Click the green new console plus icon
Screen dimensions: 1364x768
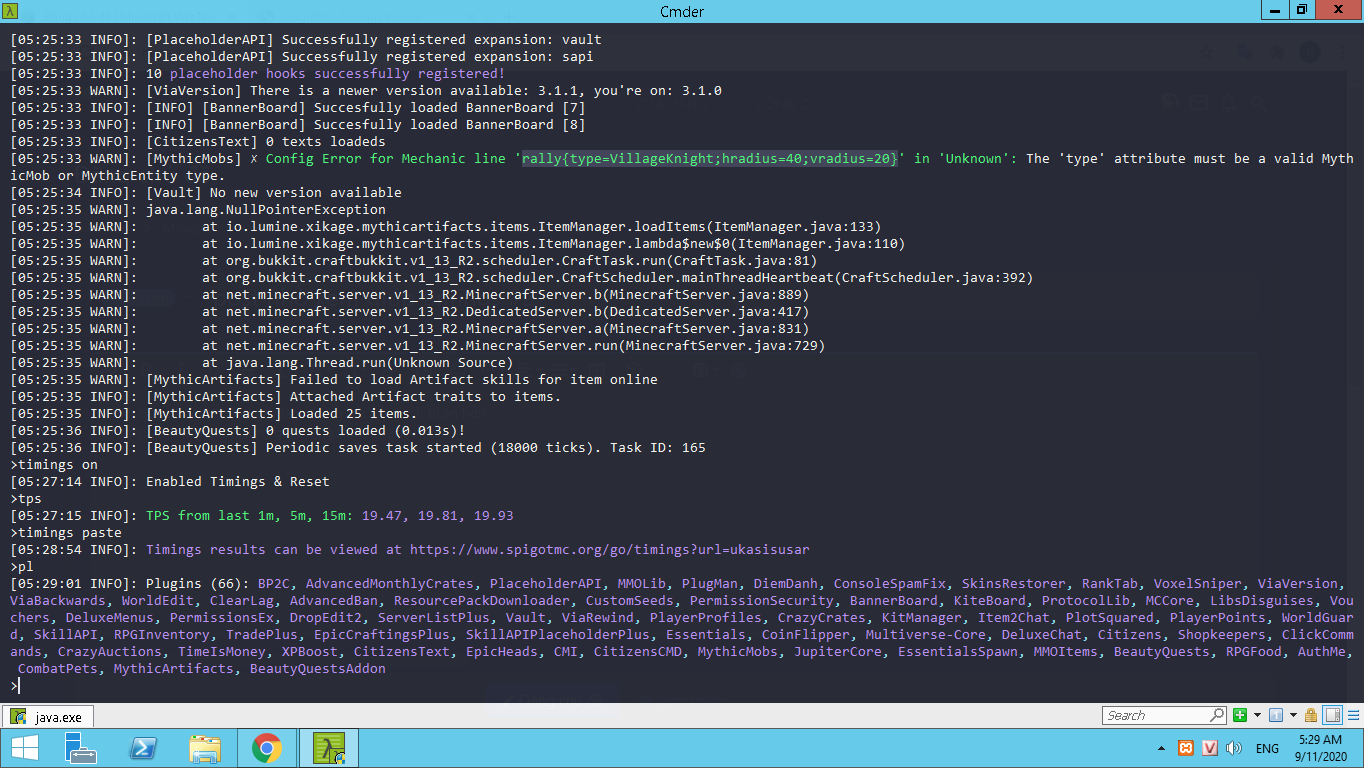[1240, 715]
